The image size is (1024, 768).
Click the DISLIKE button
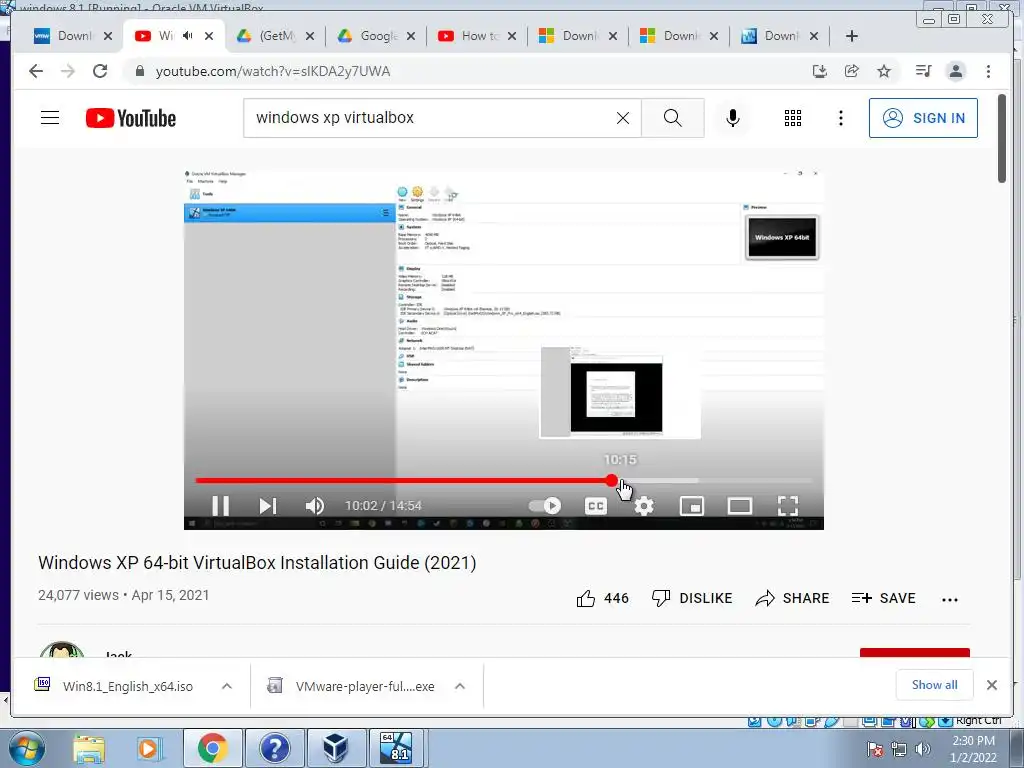692,598
